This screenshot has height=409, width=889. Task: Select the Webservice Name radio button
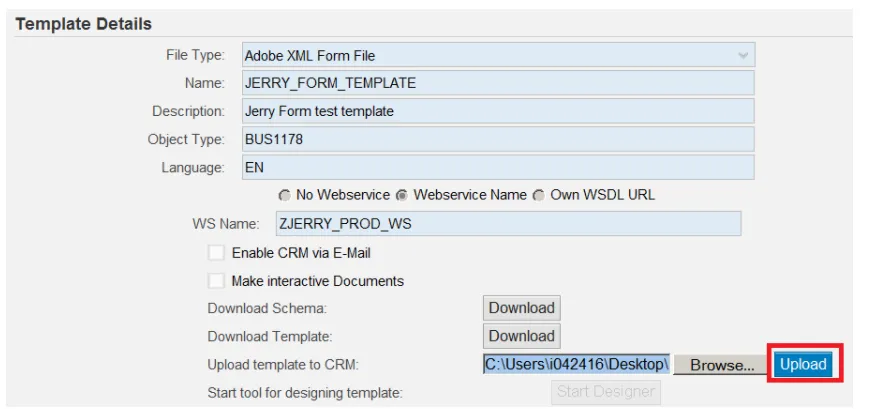[402, 196]
